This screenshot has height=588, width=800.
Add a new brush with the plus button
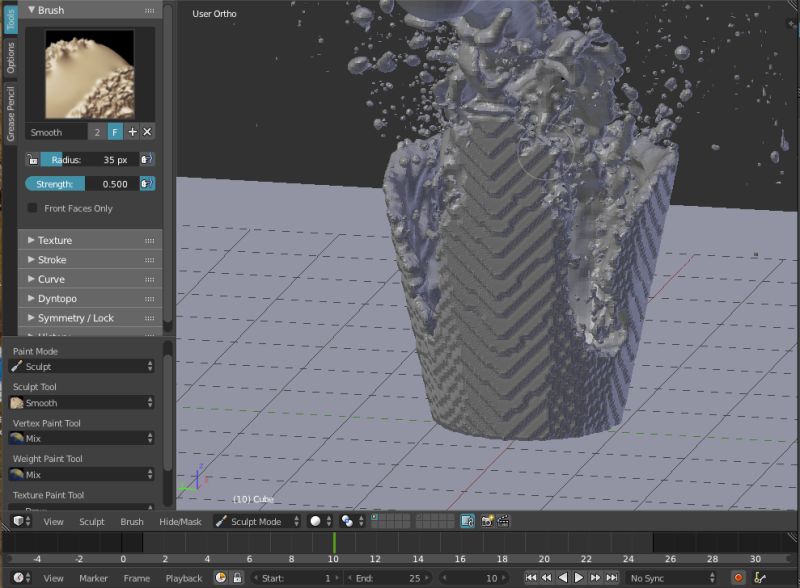tap(132, 131)
